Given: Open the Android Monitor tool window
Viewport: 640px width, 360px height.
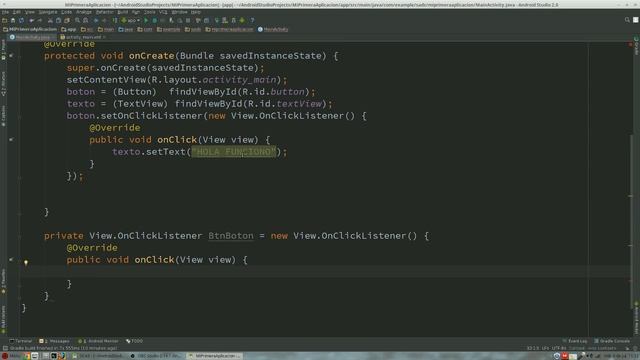Looking at the screenshot, I should tap(98, 341).
